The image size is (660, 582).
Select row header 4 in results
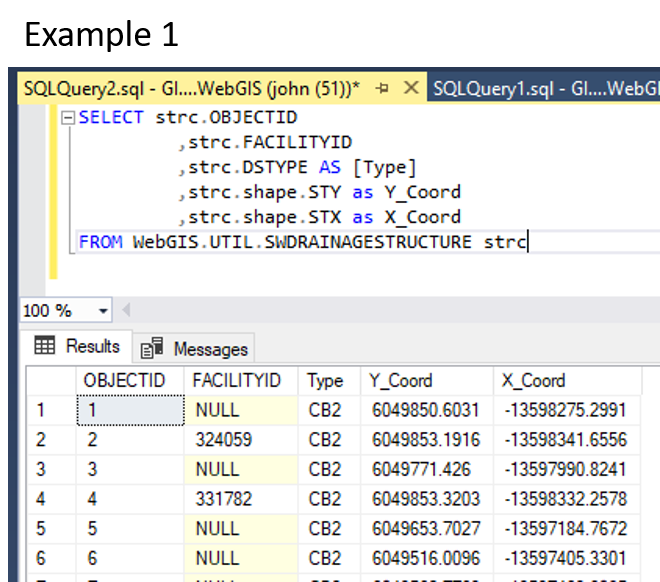point(51,499)
